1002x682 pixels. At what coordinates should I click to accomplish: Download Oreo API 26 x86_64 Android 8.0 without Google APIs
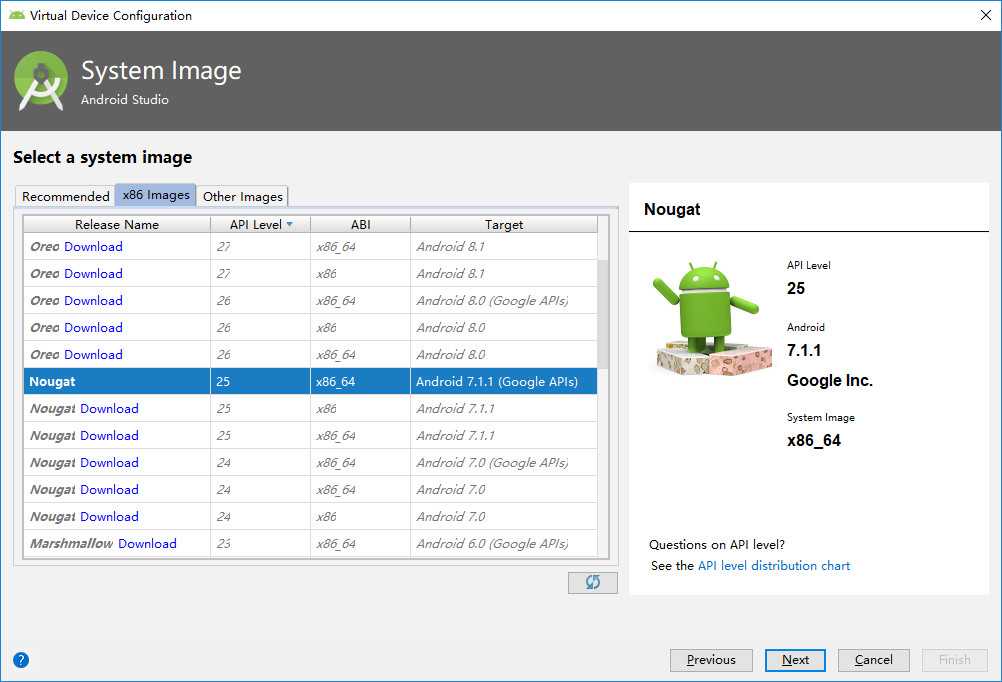[x=93, y=354]
